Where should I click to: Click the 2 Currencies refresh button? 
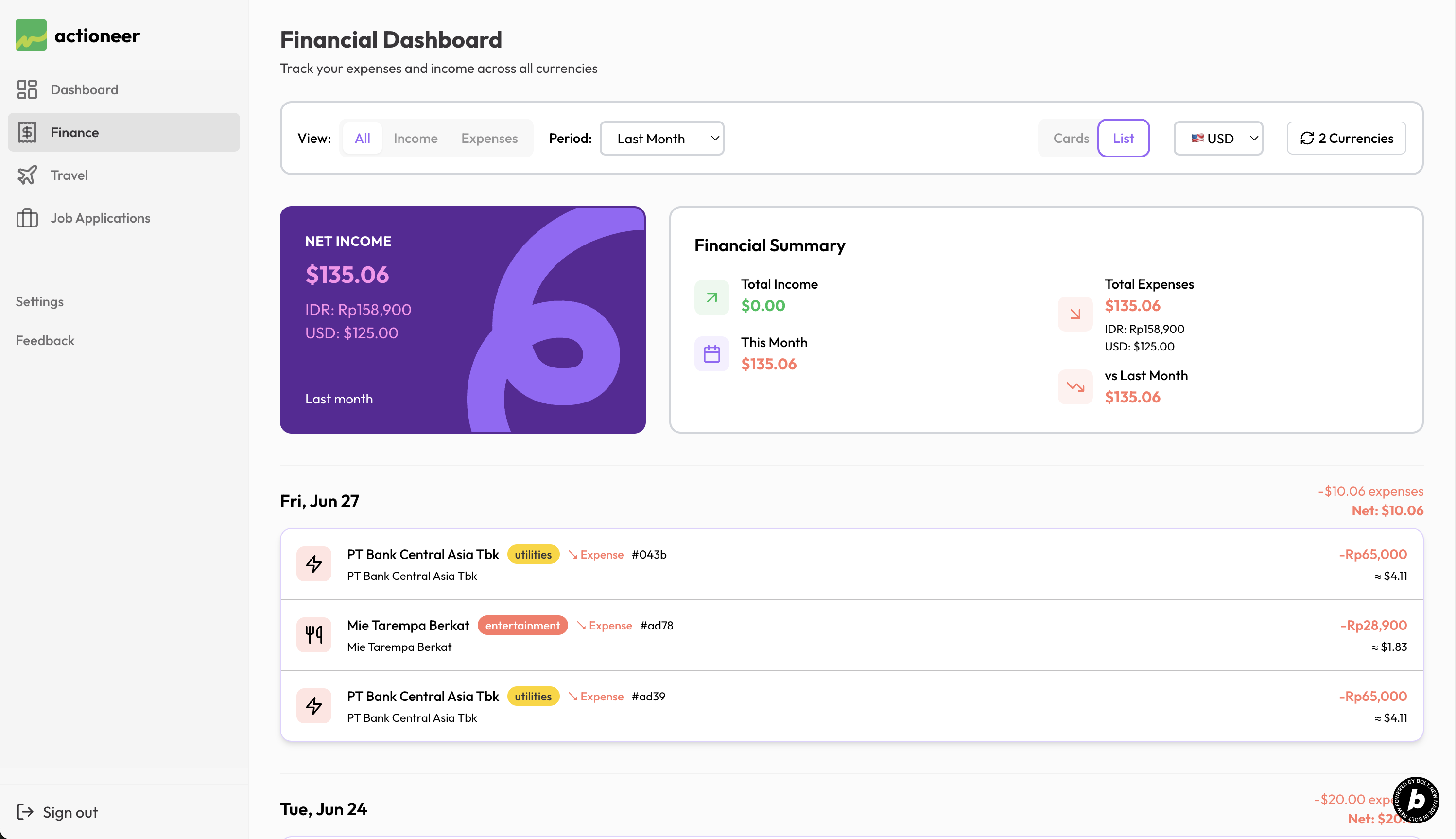[1346, 139]
